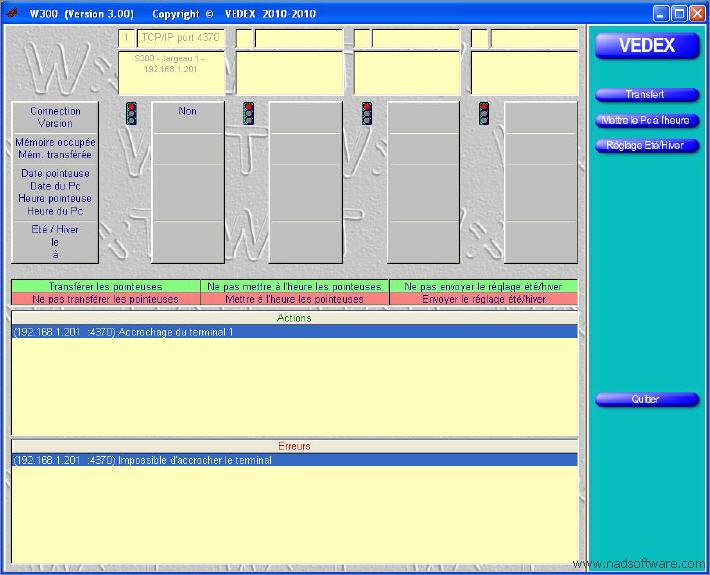The image size is (710, 575).
Task: Click the Heure du Pc label
Action: [x=55, y=211]
